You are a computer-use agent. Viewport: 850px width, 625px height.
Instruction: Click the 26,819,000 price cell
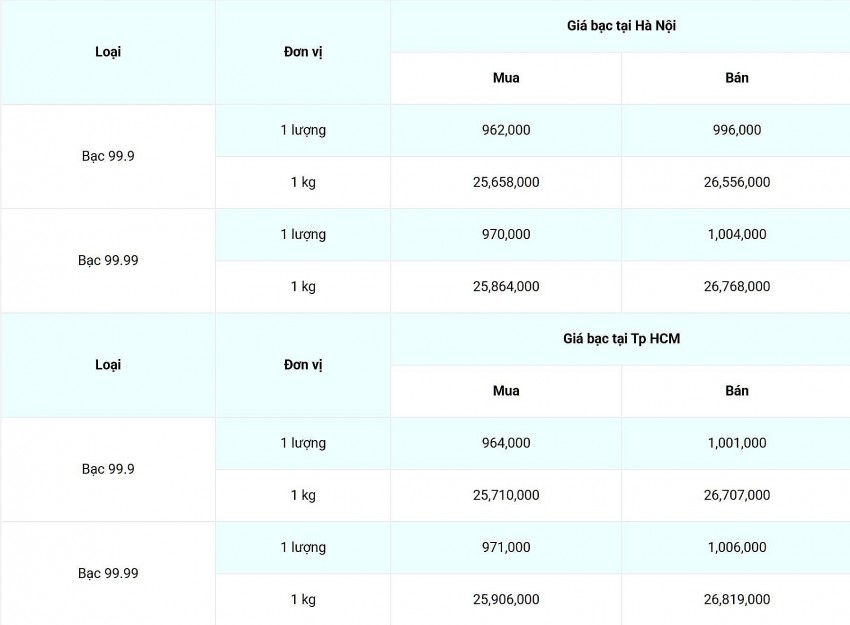click(737, 599)
